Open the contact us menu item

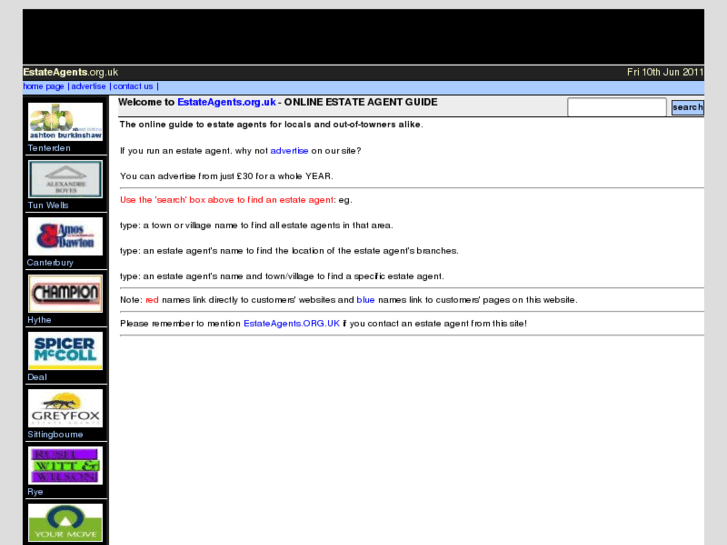pyautogui.click(x=133, y=87)
